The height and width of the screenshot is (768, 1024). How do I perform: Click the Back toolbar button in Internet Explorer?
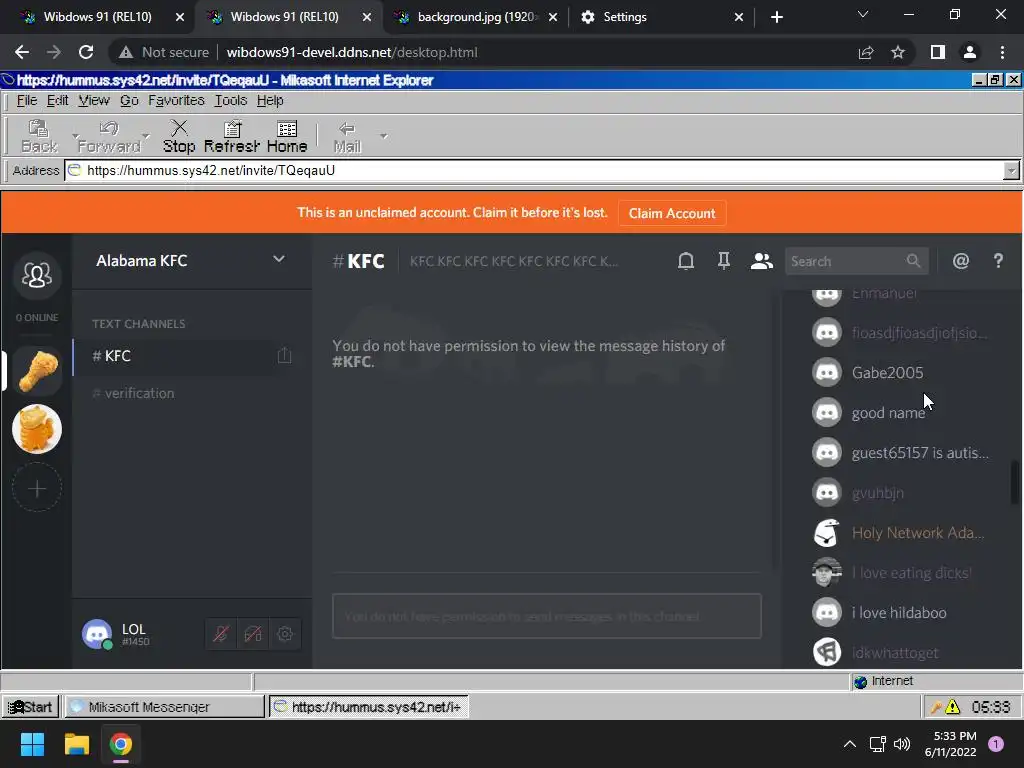[x=39, y=136]
